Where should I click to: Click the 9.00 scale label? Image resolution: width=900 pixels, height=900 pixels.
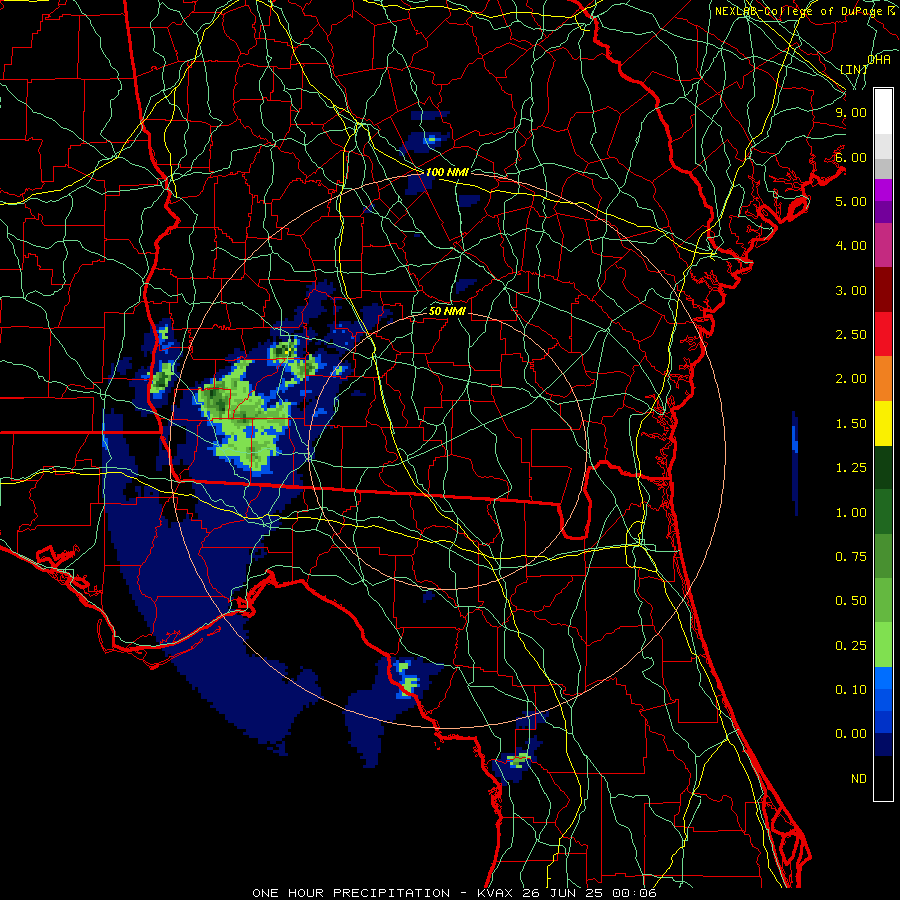click(x=851, y=112)
